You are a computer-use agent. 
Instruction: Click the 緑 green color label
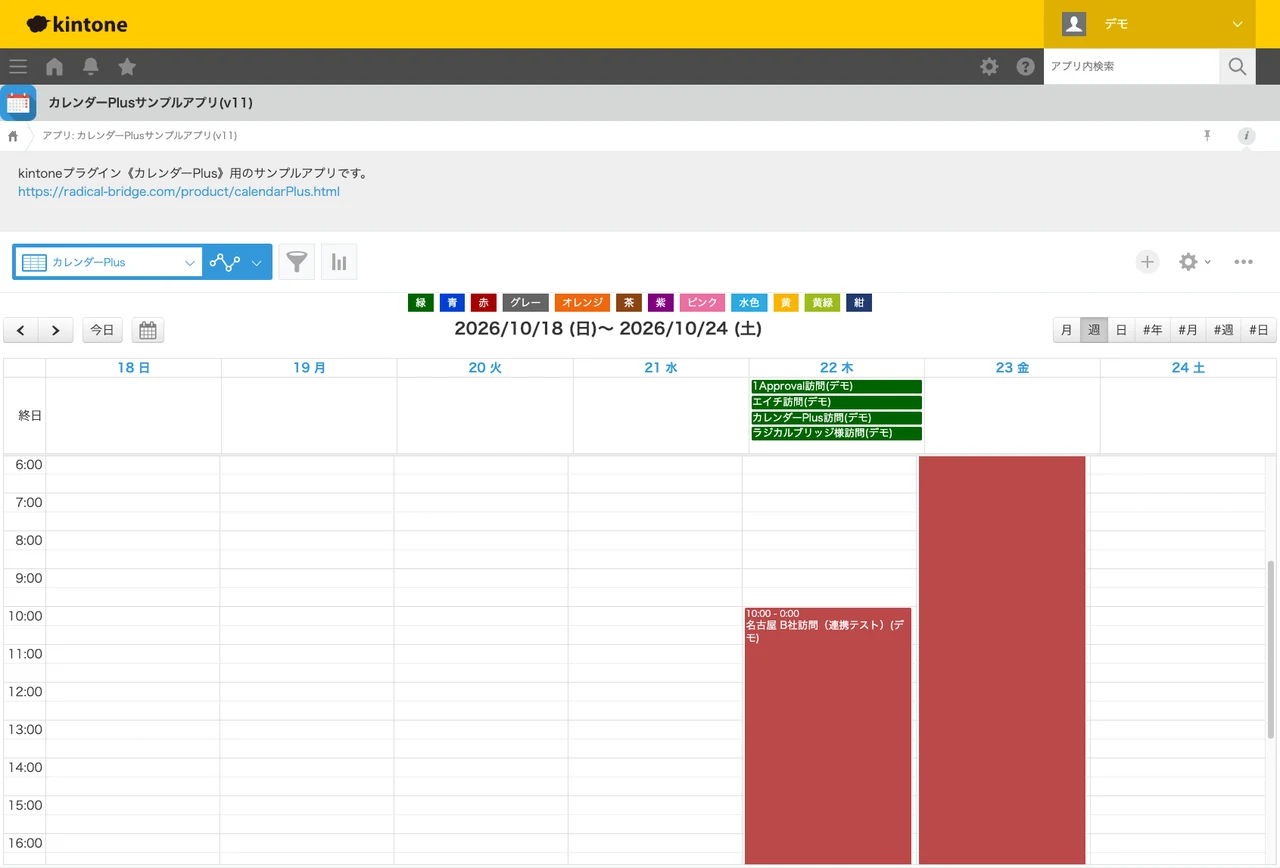(x=421, y=302)
